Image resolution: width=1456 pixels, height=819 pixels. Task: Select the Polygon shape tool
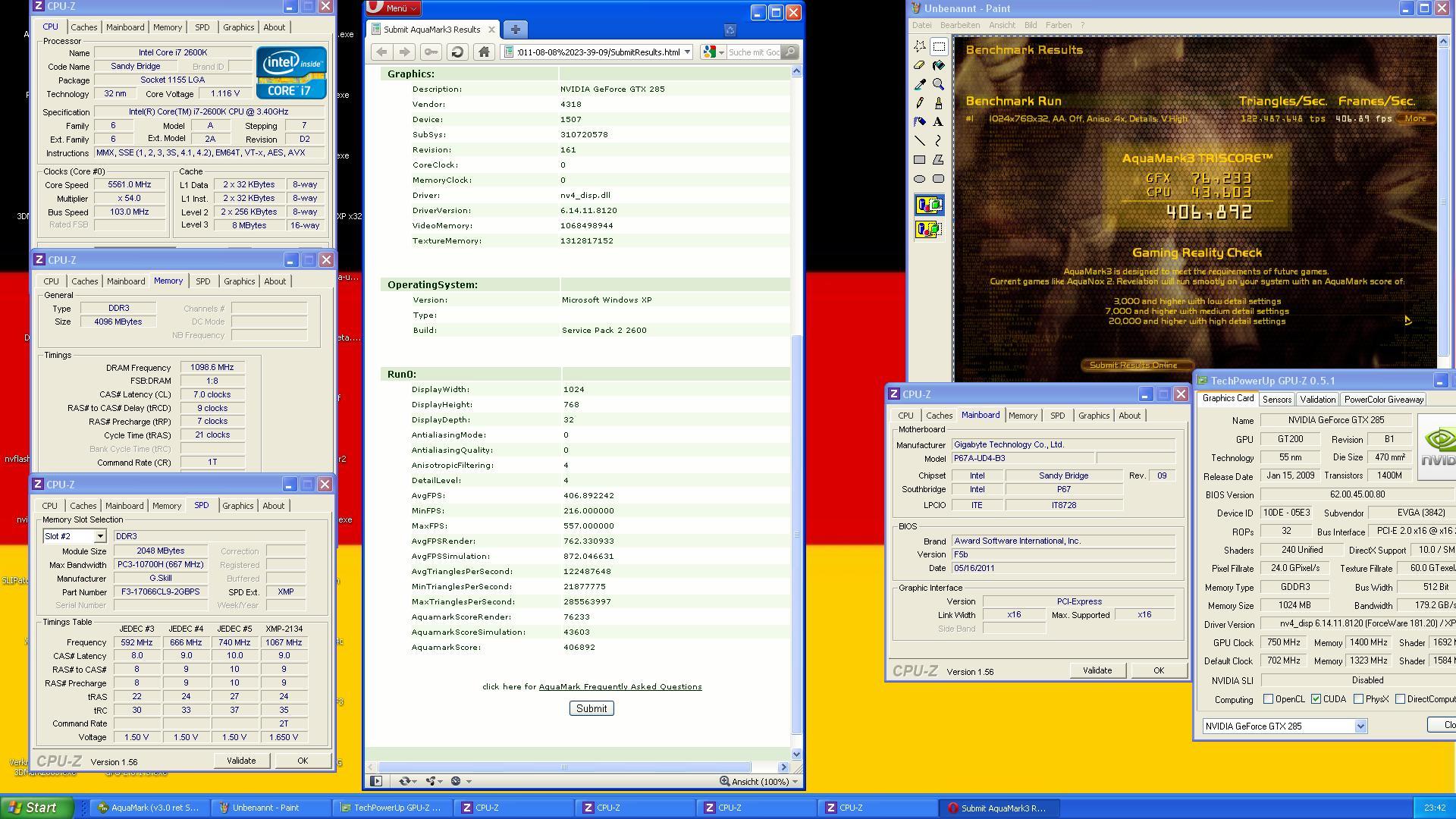(x=939, y=160)
